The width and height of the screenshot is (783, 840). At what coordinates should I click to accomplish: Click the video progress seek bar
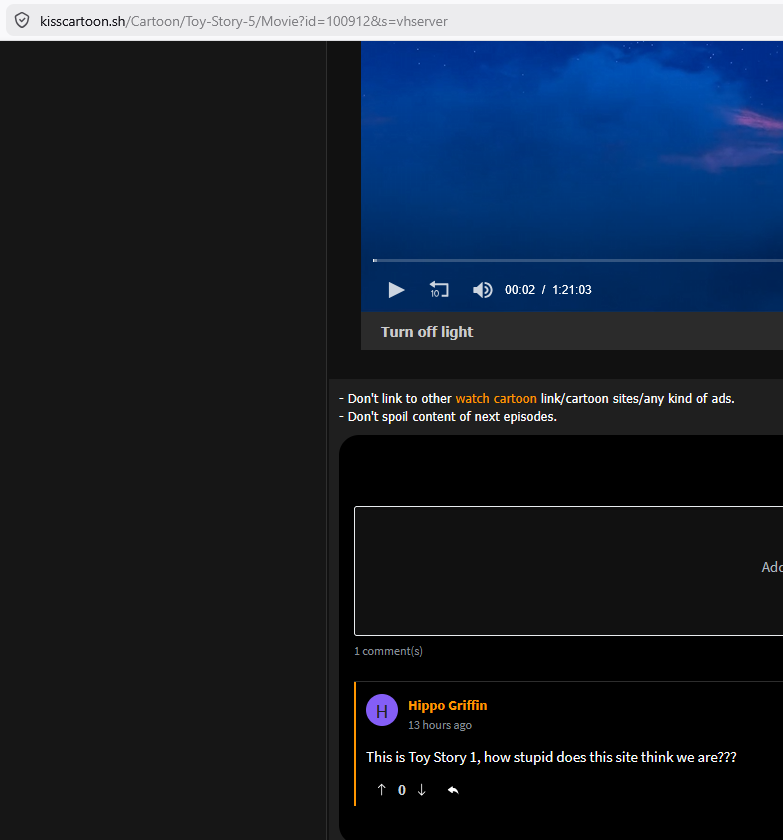(x=577, y=260)
